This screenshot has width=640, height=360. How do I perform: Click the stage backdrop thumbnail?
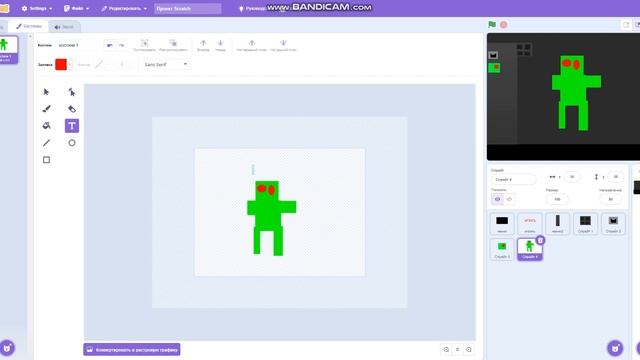(x=637, y=187)
